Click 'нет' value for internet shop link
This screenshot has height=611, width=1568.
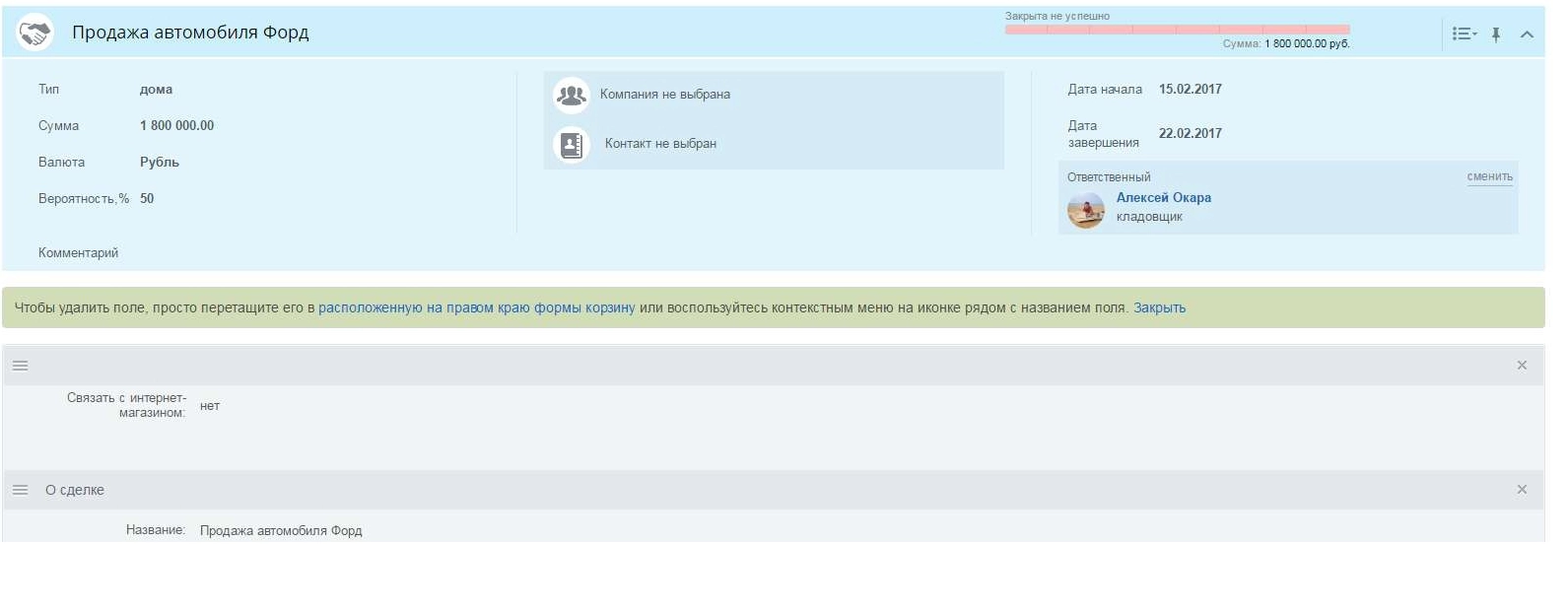210,406
